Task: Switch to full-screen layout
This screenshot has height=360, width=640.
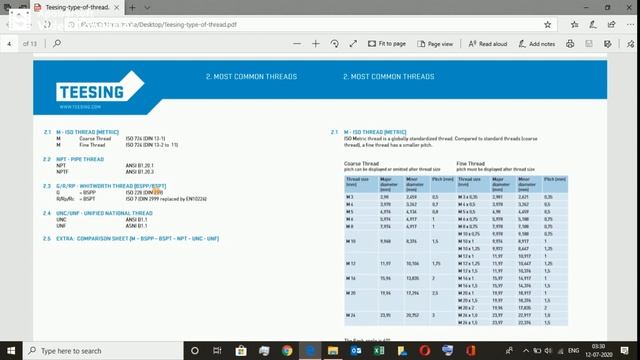Action: pos(353,44)
